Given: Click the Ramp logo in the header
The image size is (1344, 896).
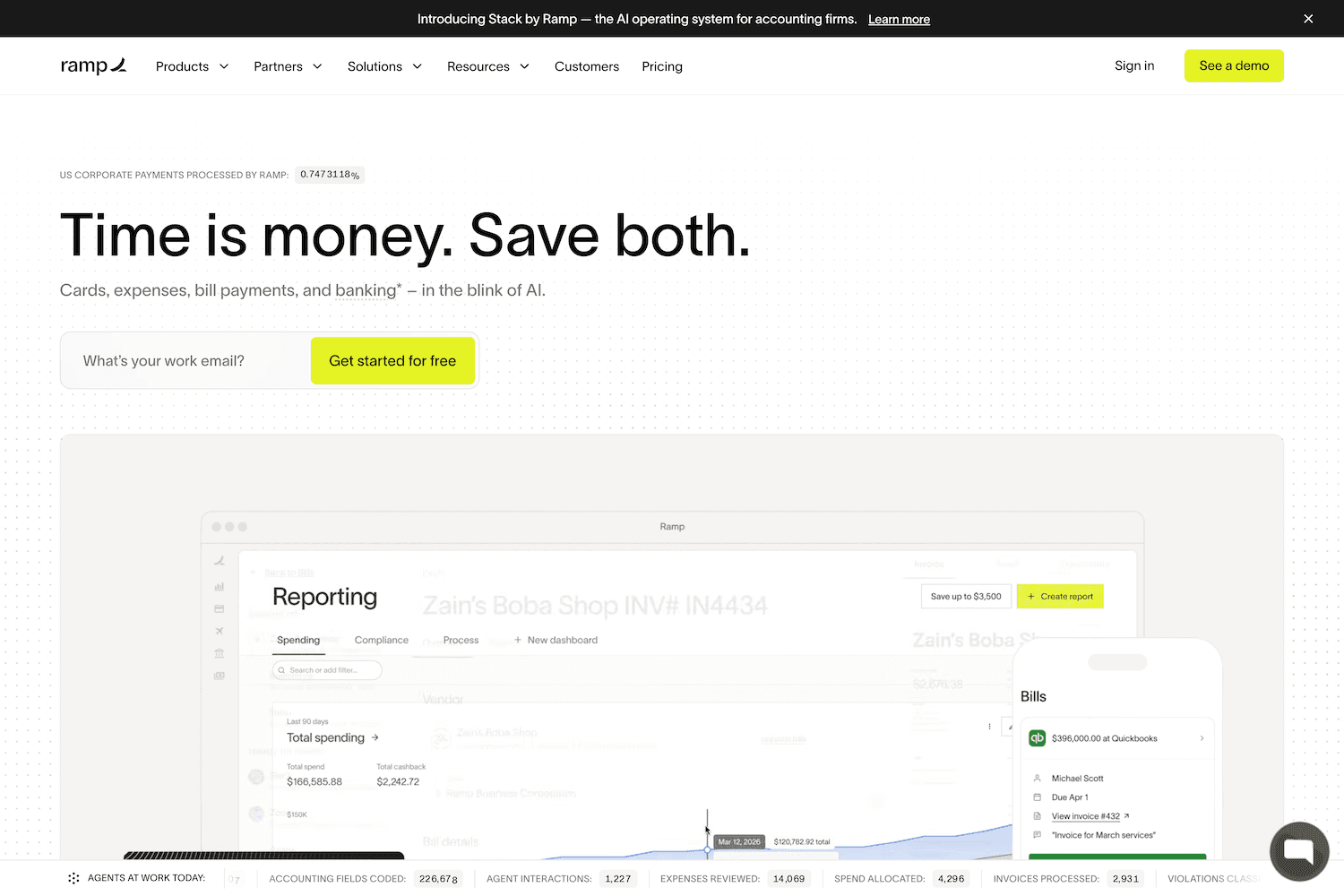Looking at the screenshot, I should pos(93,65).
